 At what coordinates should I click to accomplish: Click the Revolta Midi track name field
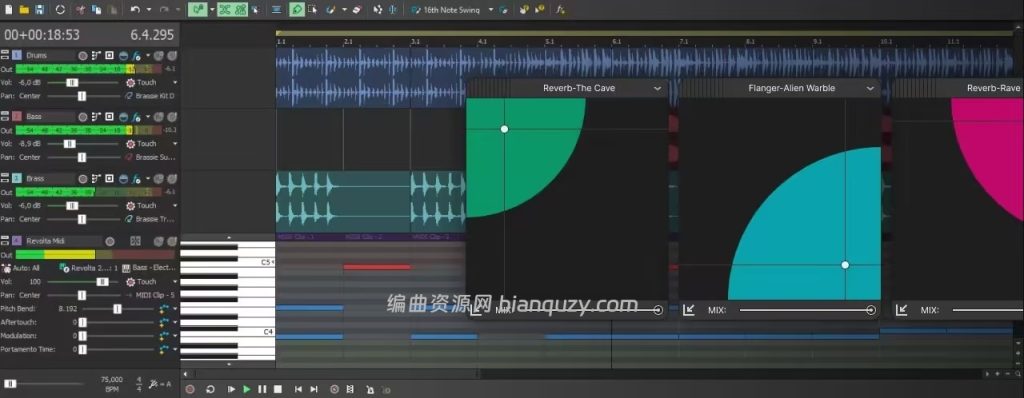pyautogui.click(x=63, y=241)
